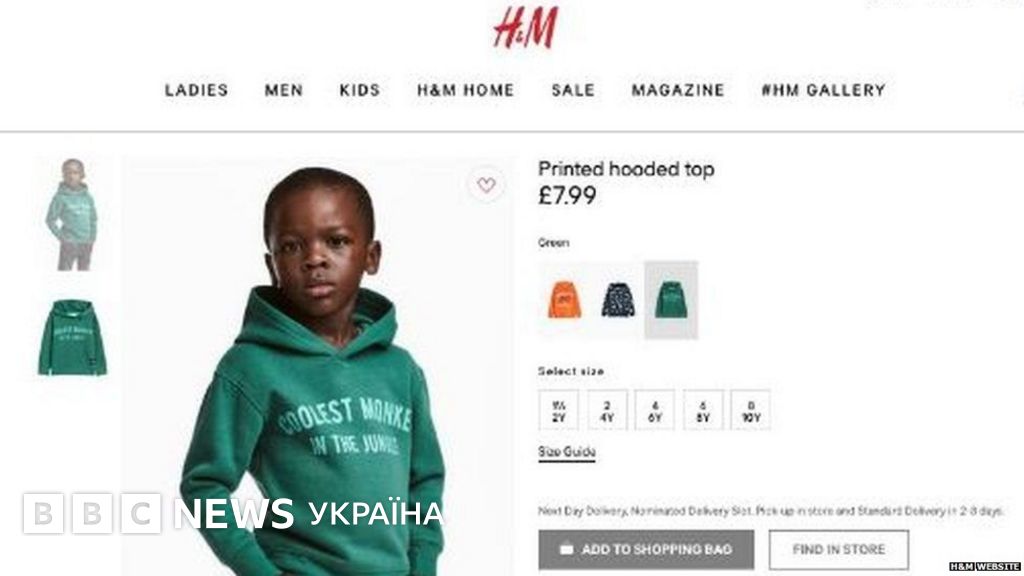
Task: Choose size 2-4Y
Action: coord(607,410)
